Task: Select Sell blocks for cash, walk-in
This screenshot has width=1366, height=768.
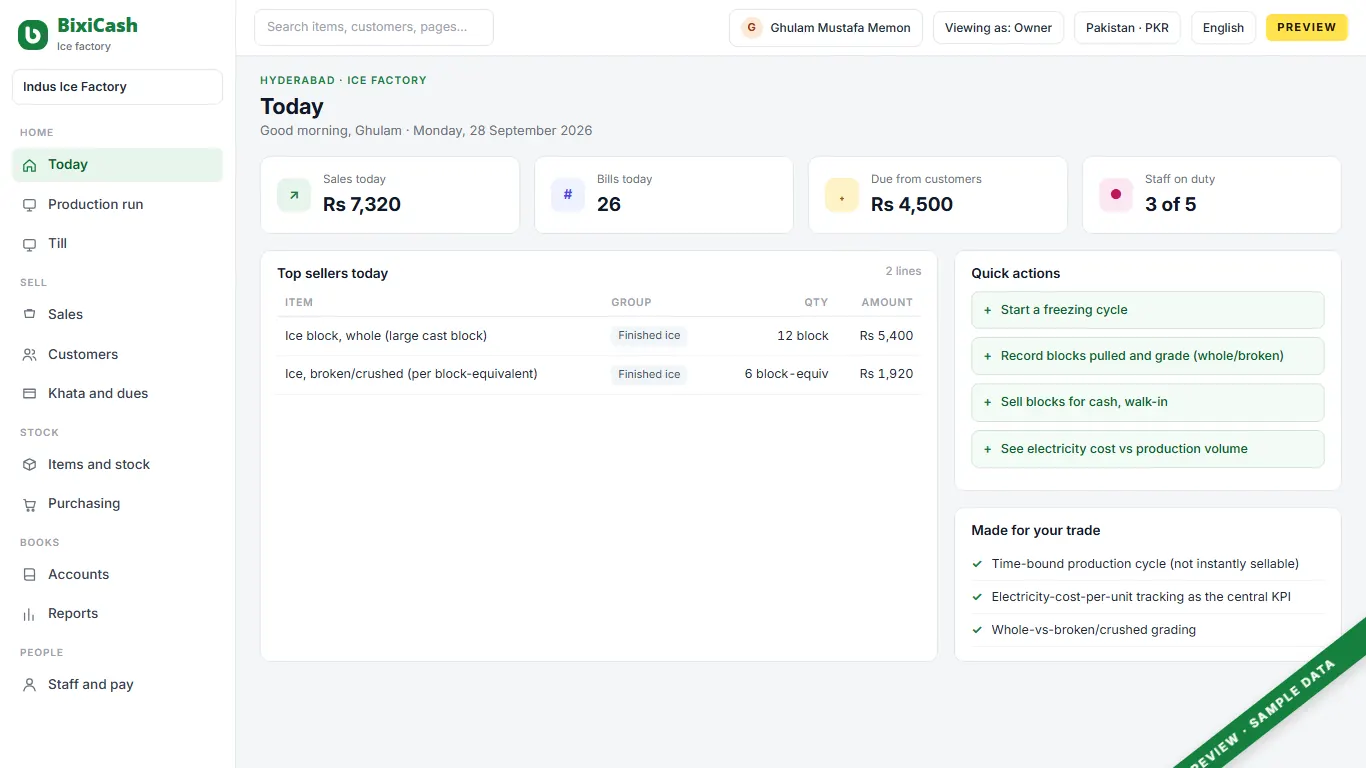Action: 1148,402
